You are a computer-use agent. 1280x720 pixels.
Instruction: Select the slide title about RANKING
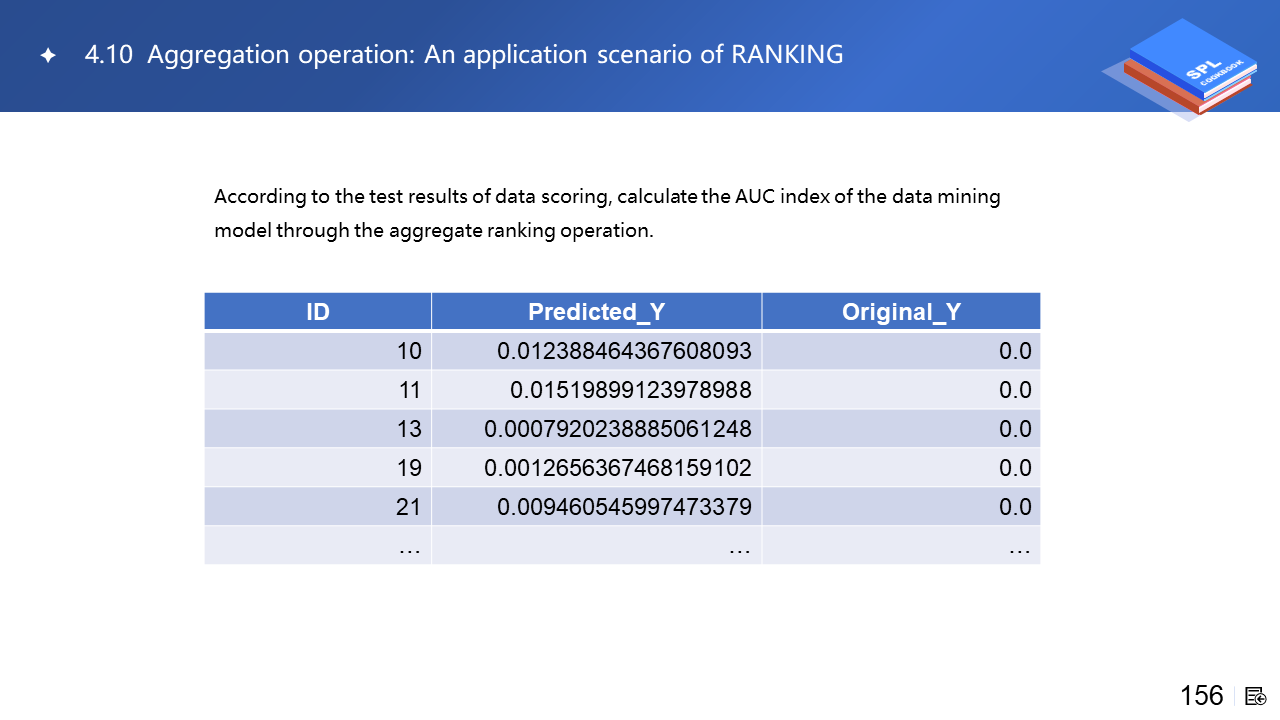tap(464, 55)
